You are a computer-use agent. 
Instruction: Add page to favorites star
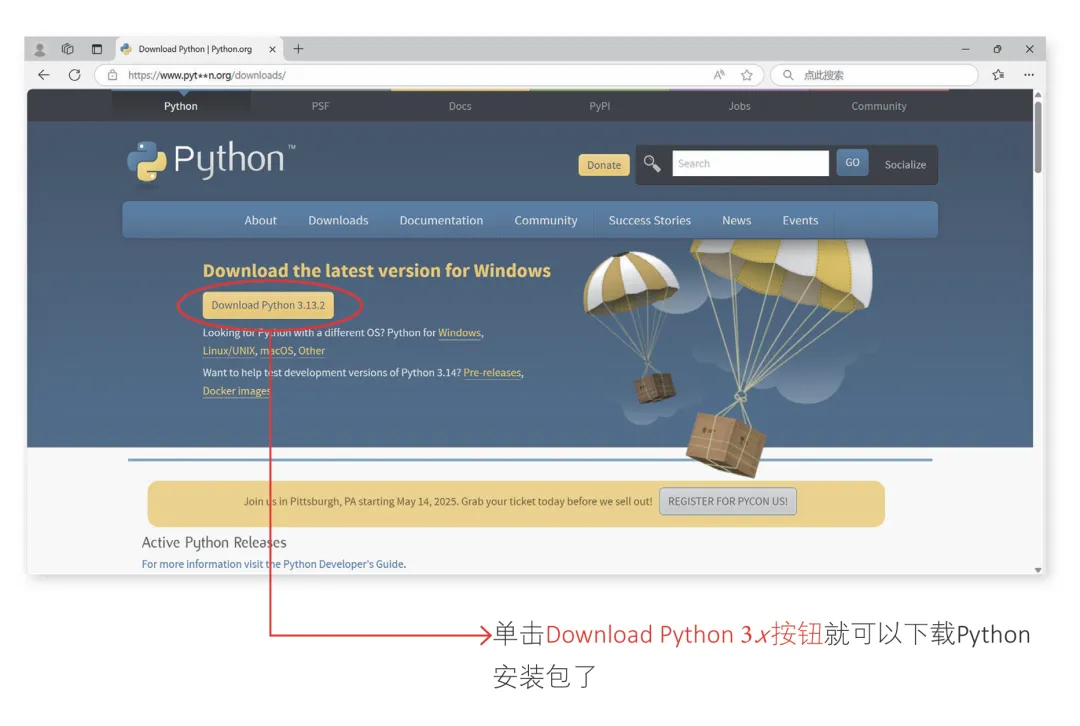click(747, 75)
